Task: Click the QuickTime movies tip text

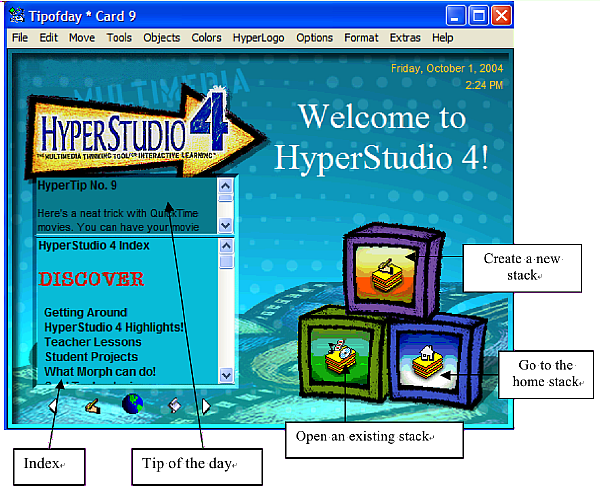Action: tap(118, 220)
